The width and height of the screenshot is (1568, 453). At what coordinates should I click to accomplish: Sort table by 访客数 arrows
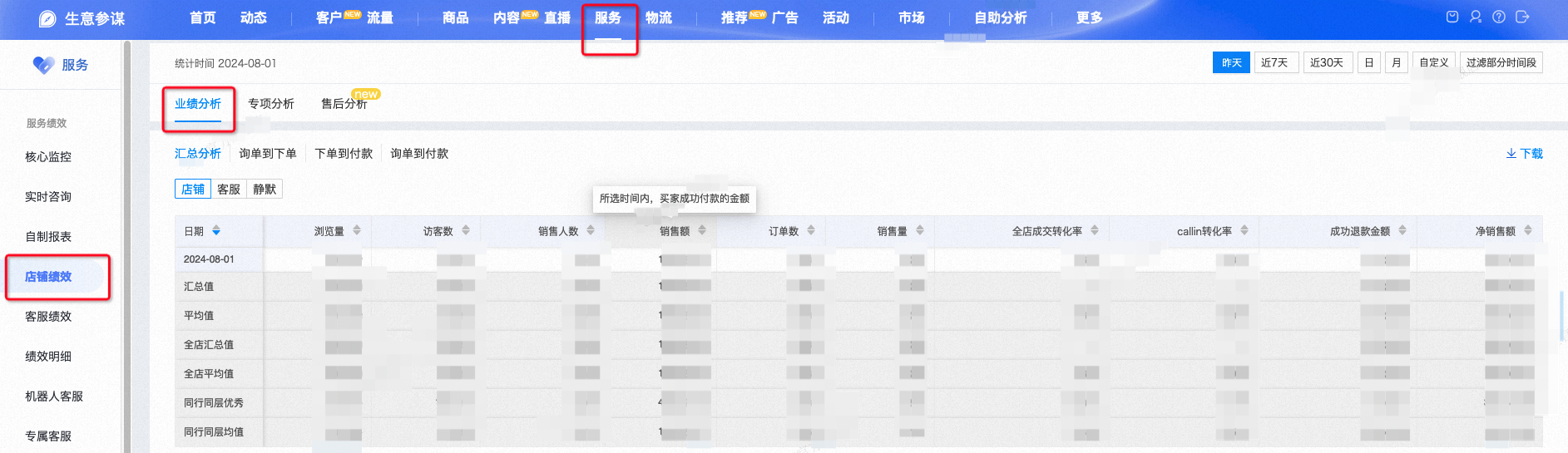(x=466, y=230)
